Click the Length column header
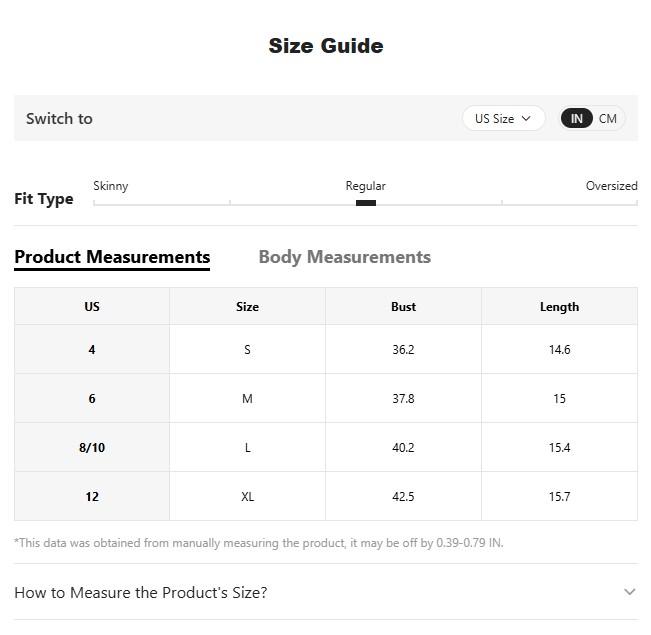This screenshot has height=635, width=651. pyautogui.click(x=559, y=307)
